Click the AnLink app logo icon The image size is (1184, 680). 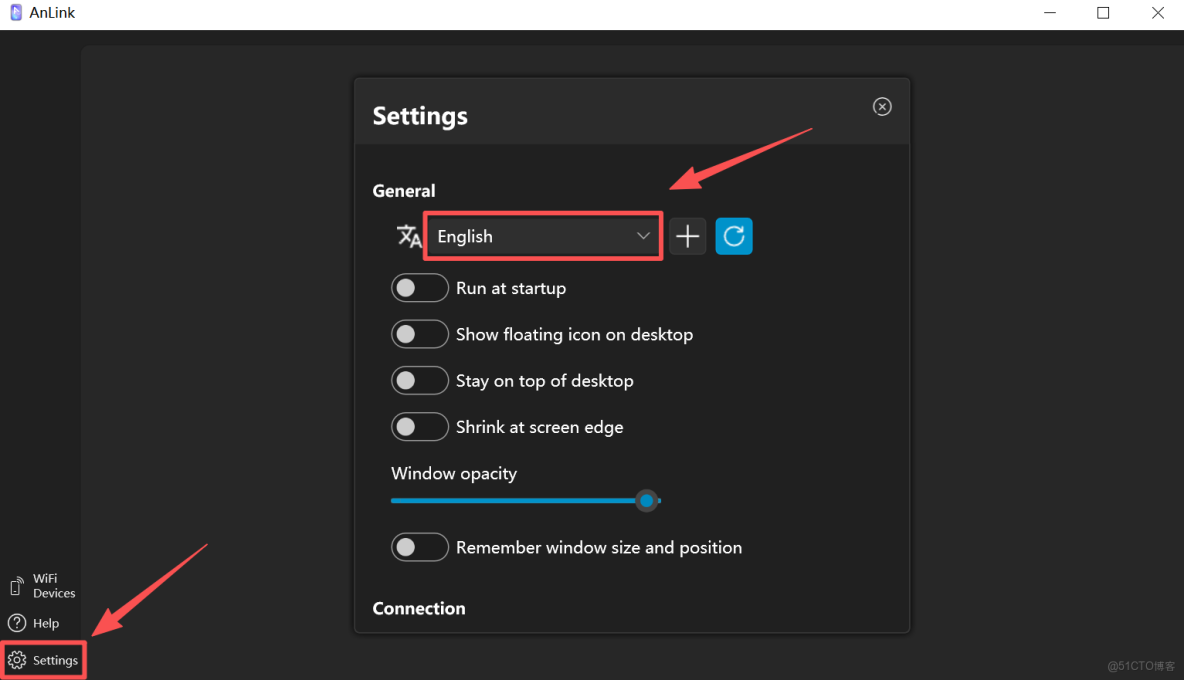(x=15, y=13)
